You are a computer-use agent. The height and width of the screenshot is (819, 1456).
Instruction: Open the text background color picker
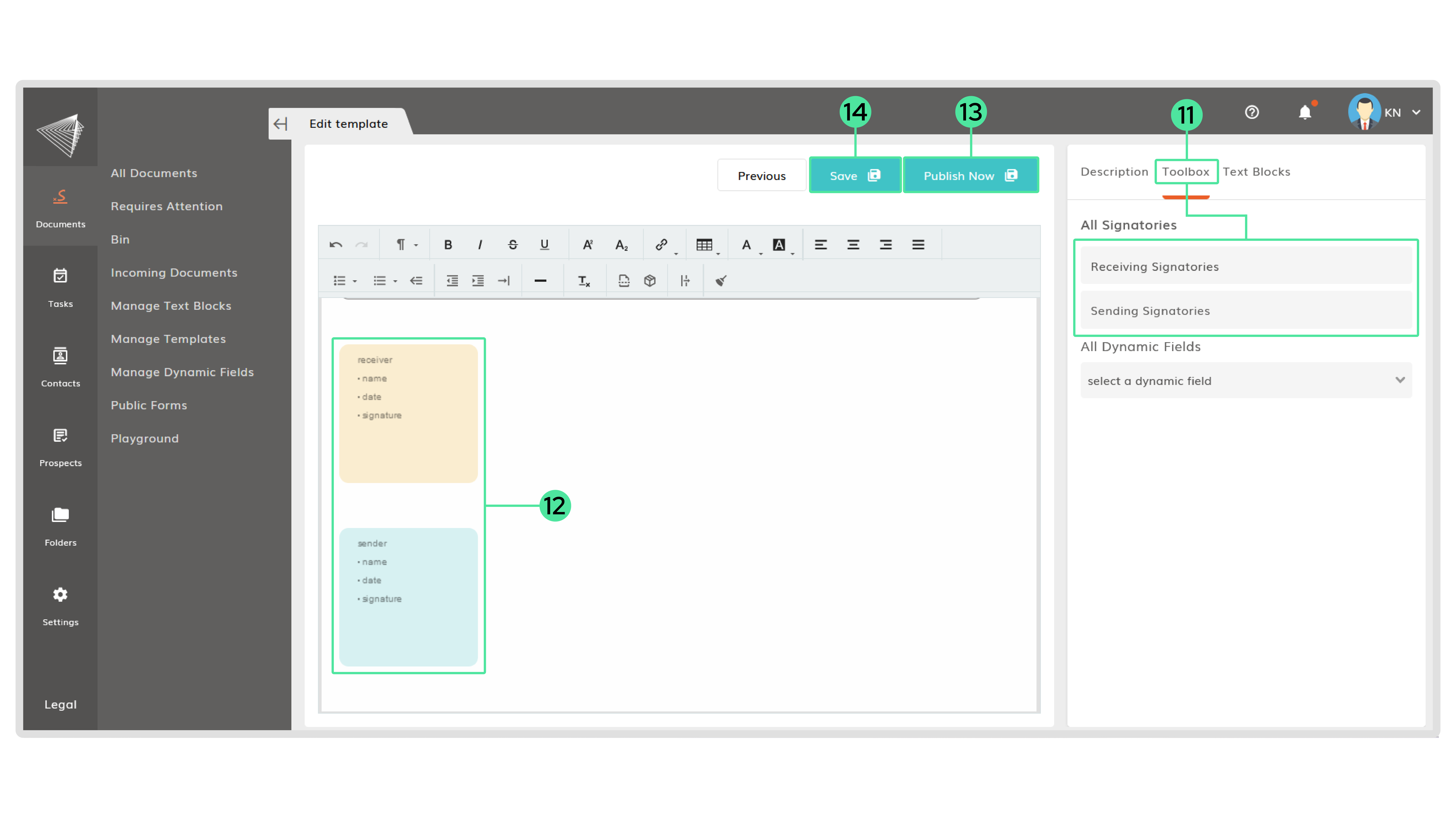[x=779, y=245]
